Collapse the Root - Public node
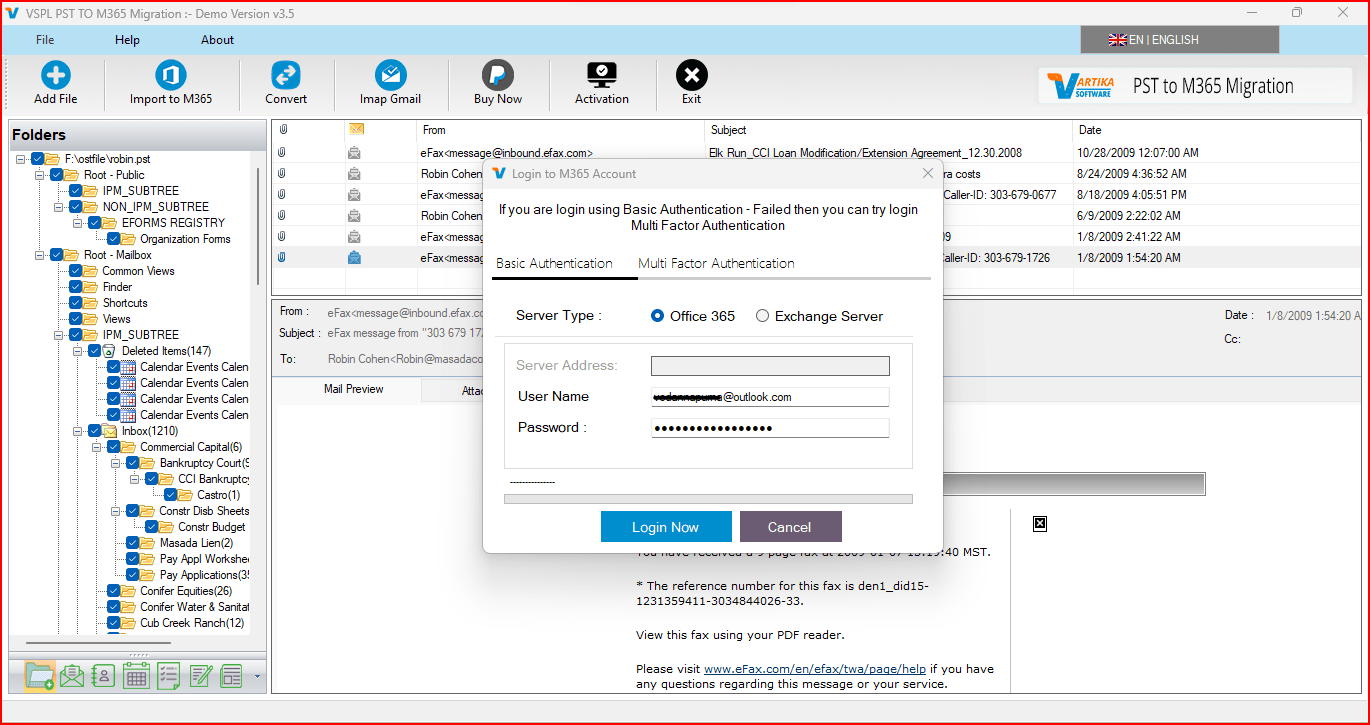Image resolution: width=1370 pixels, height=725 pixels. (x=40, y=175)
